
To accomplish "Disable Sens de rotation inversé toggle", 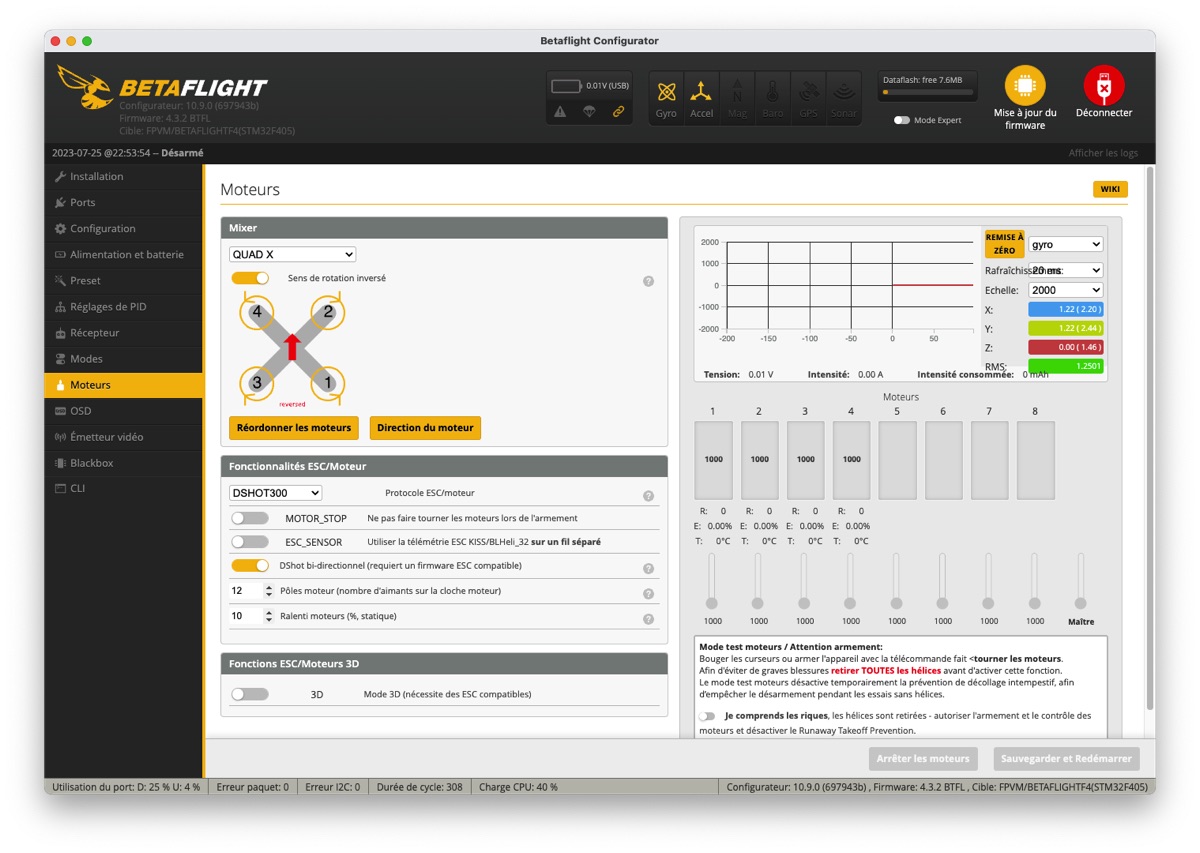I will tap(250, 278).
